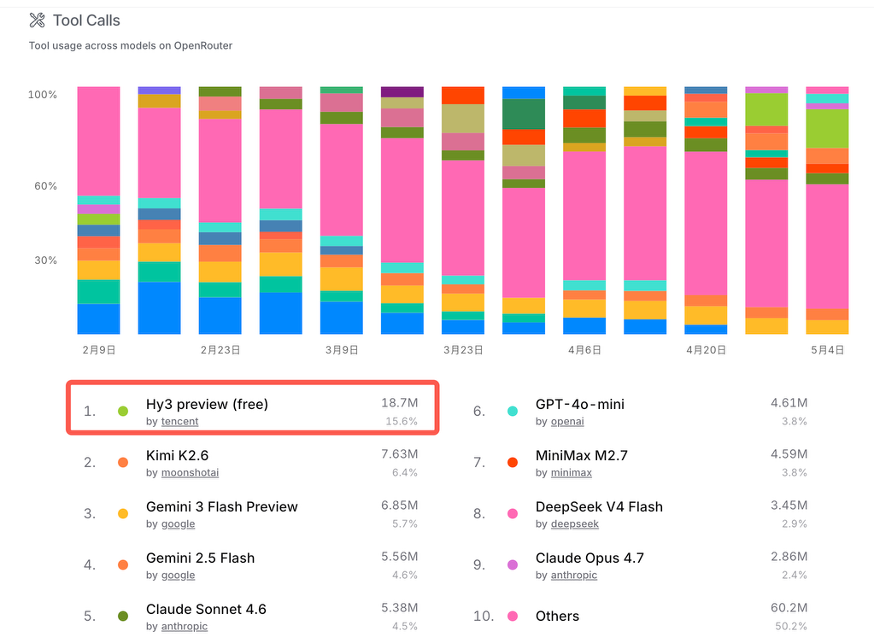Click the 4.61M value for GPT-4o-mini

(789, 403)
